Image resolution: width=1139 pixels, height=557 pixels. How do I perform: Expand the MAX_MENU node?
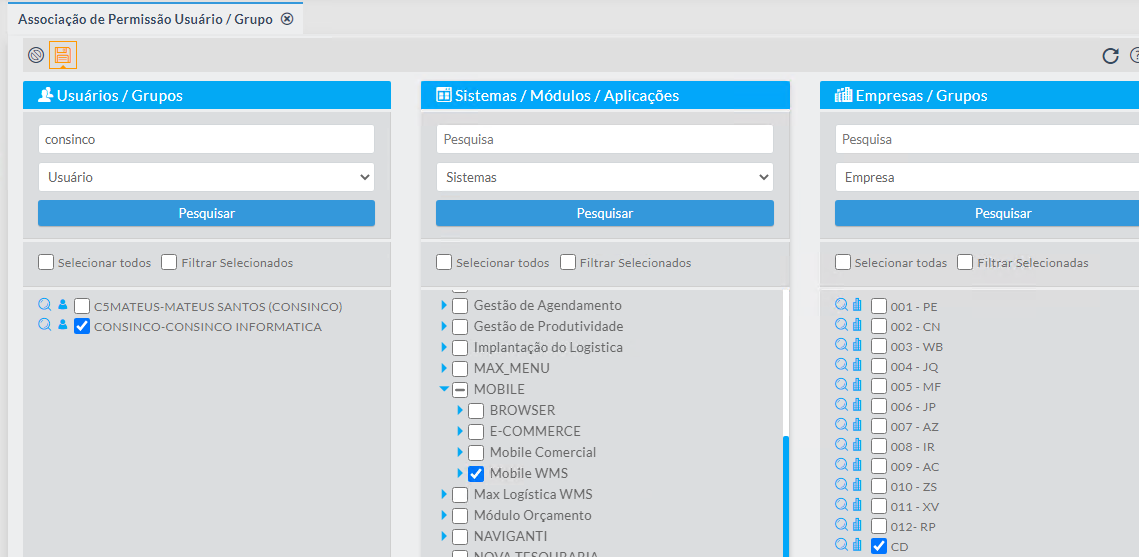(x=444, y=368)
